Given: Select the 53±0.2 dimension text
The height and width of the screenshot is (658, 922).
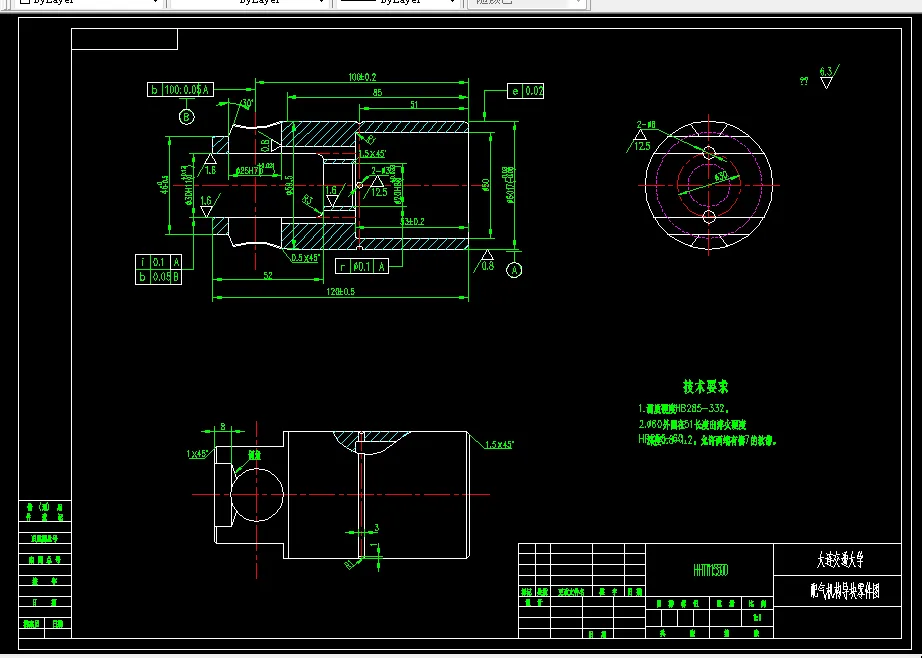Looking at the screenshot, I should click(412, 222).
